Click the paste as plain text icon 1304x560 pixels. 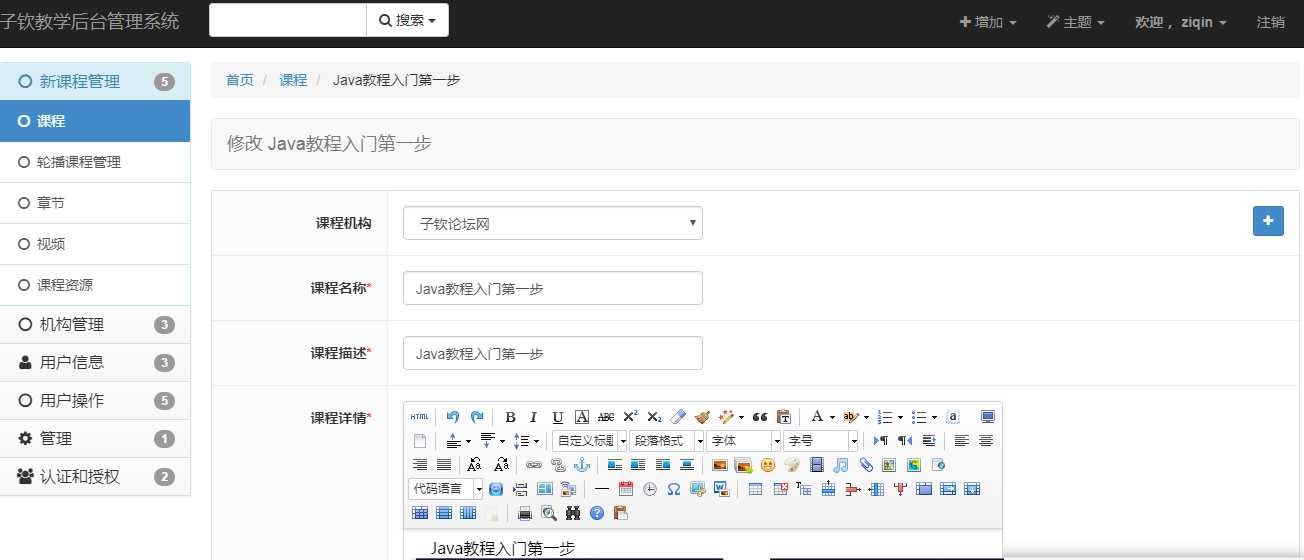pos(783,417)
